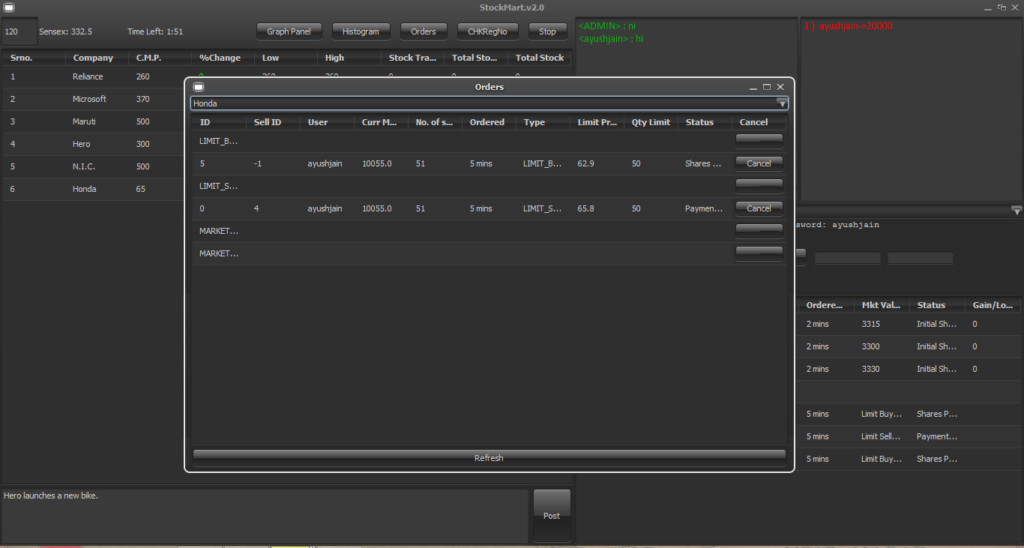Screen dimensions: 1024x548
Task: Click ayushjain leaderboard entry
Action: point(848,26)
